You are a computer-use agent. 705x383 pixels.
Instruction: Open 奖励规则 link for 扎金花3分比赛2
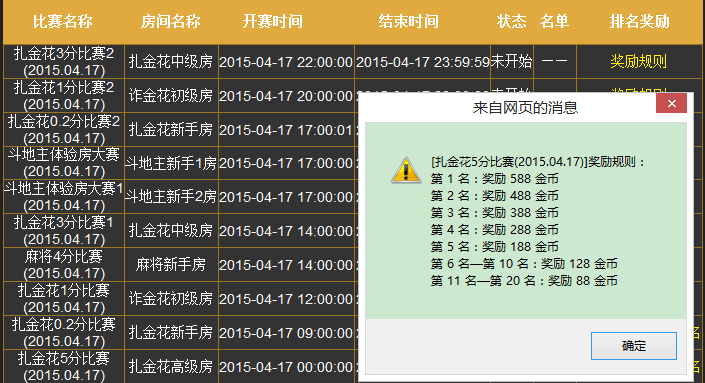tap(638, 61)
